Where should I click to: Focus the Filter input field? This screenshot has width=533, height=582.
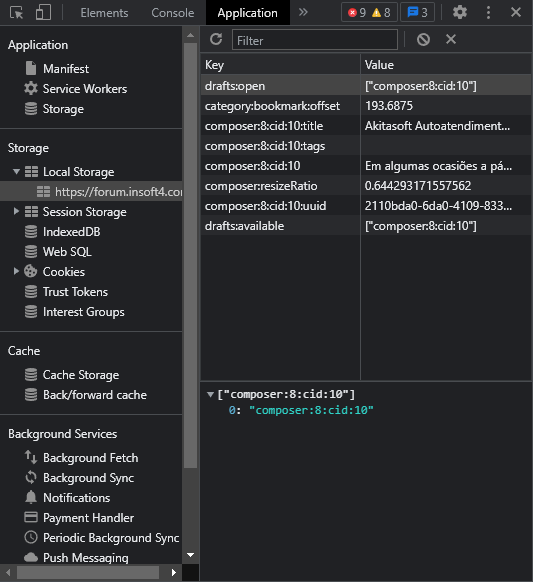pyautogui.click(x=315, y=40)
